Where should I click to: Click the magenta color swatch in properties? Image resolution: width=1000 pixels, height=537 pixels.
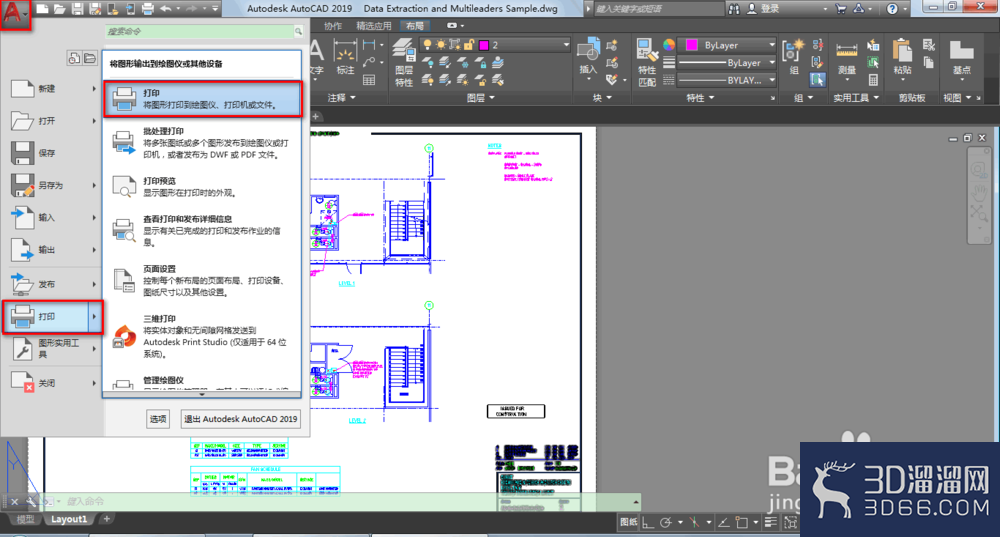click(691, 45)
